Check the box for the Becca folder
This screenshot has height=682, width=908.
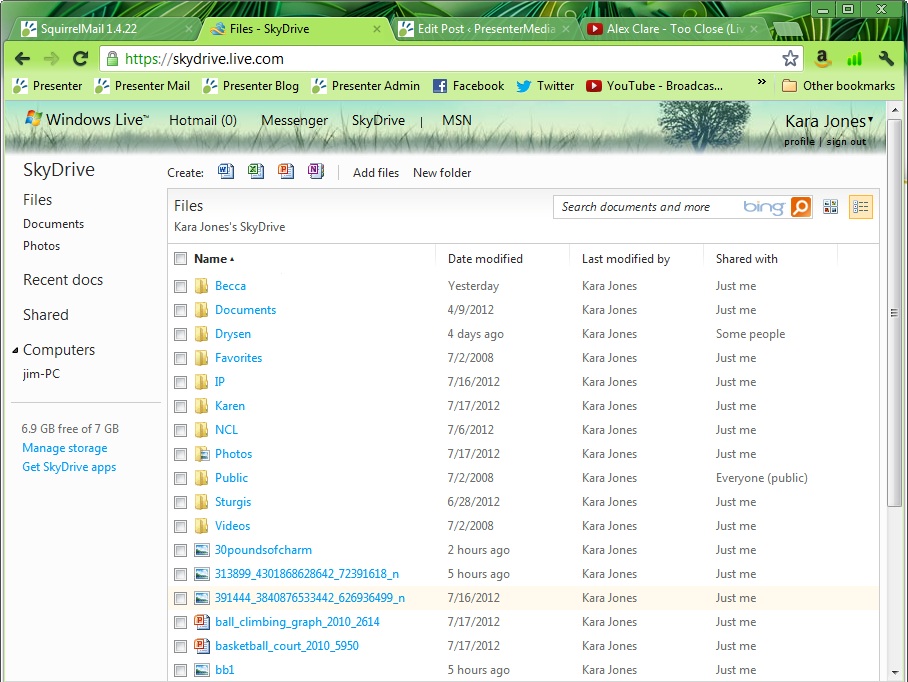(x=181, y=286)
